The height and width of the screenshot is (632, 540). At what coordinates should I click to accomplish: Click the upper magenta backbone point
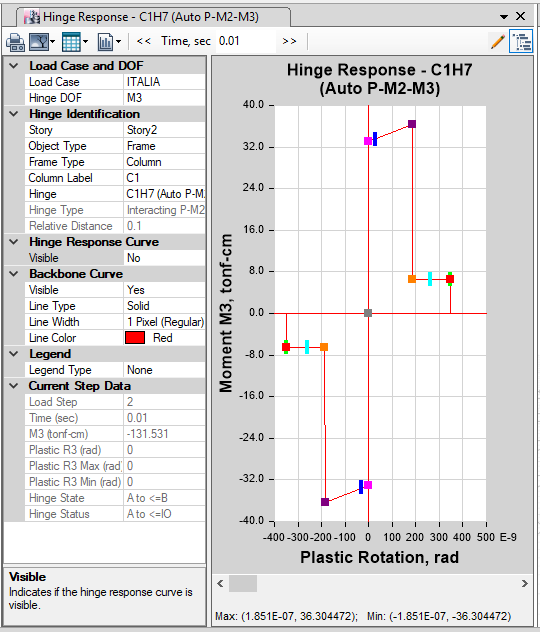pyautogui.click(x=368, y=141)
